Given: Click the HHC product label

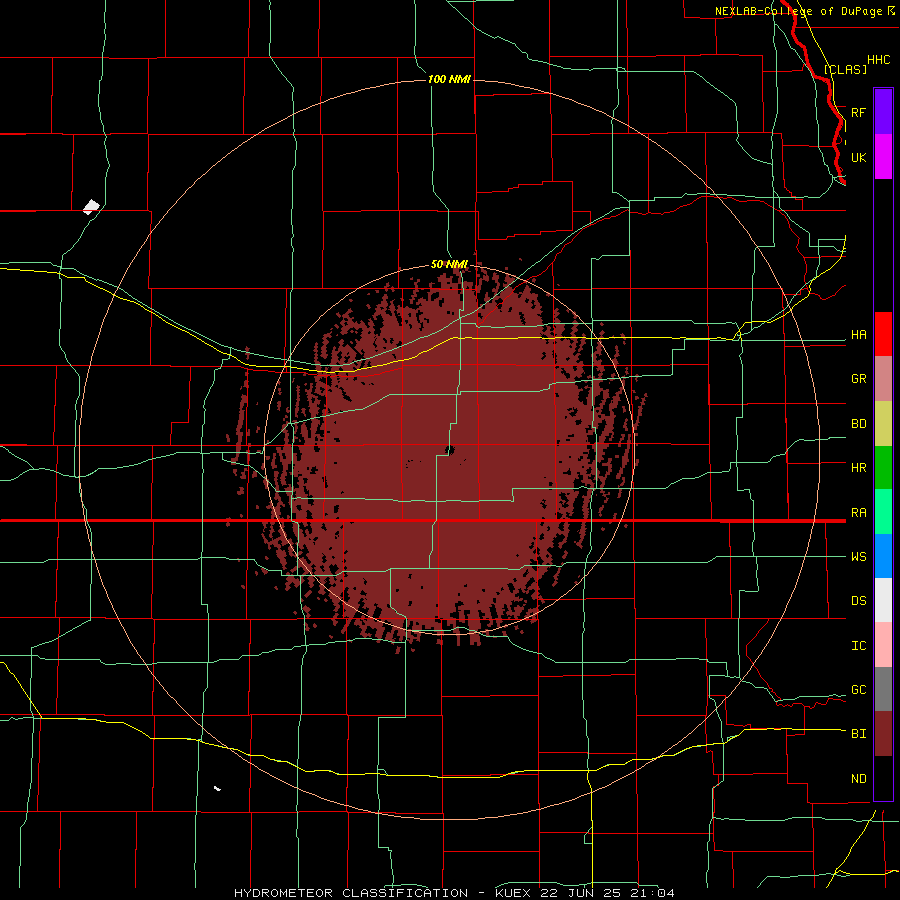Looking at the screenshot, I should [x=878, y=60].
